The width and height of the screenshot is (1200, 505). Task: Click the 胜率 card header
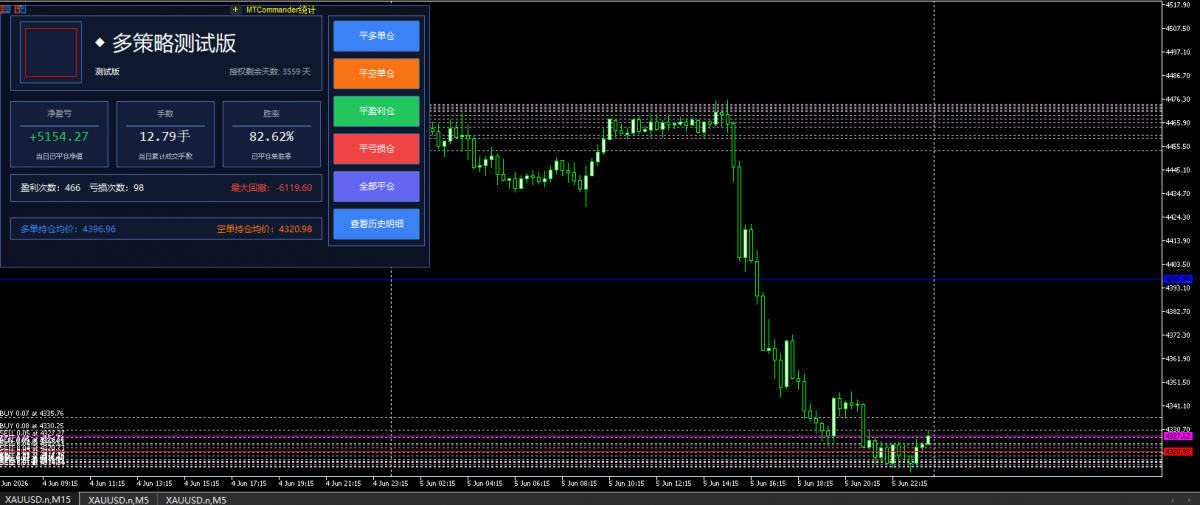271,114
